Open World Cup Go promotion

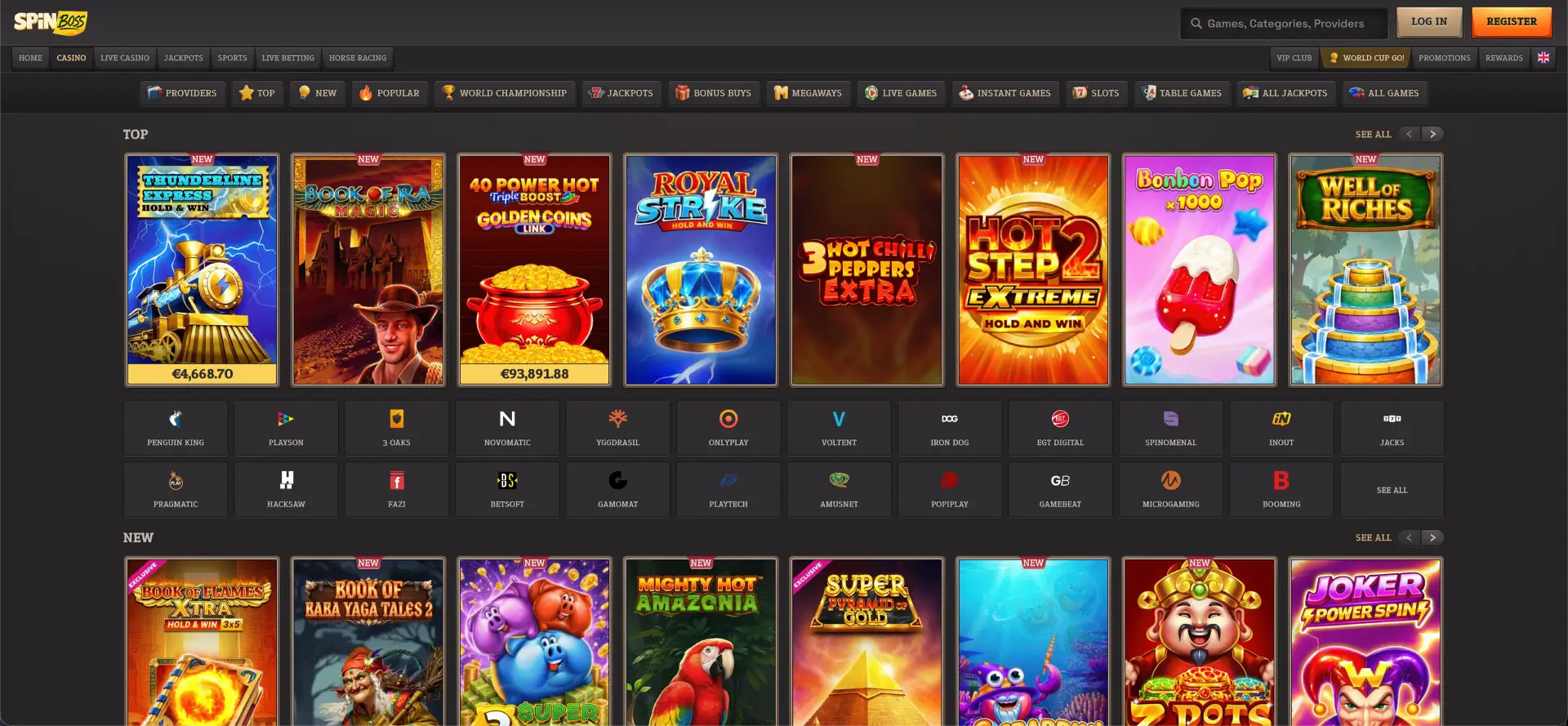pyautogui.click(x=1367, y=58)
